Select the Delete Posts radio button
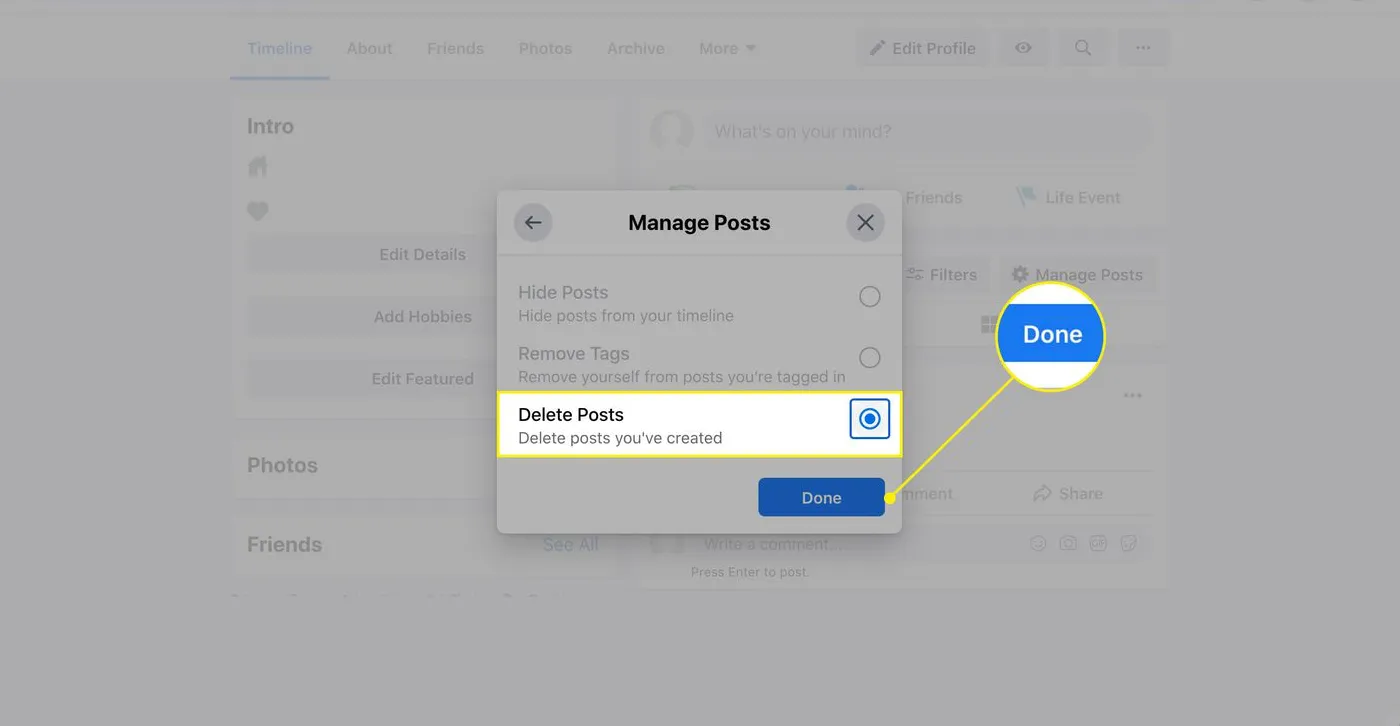Image resolution: width=1400 pixels, height=726 pixels. (870, 419)
